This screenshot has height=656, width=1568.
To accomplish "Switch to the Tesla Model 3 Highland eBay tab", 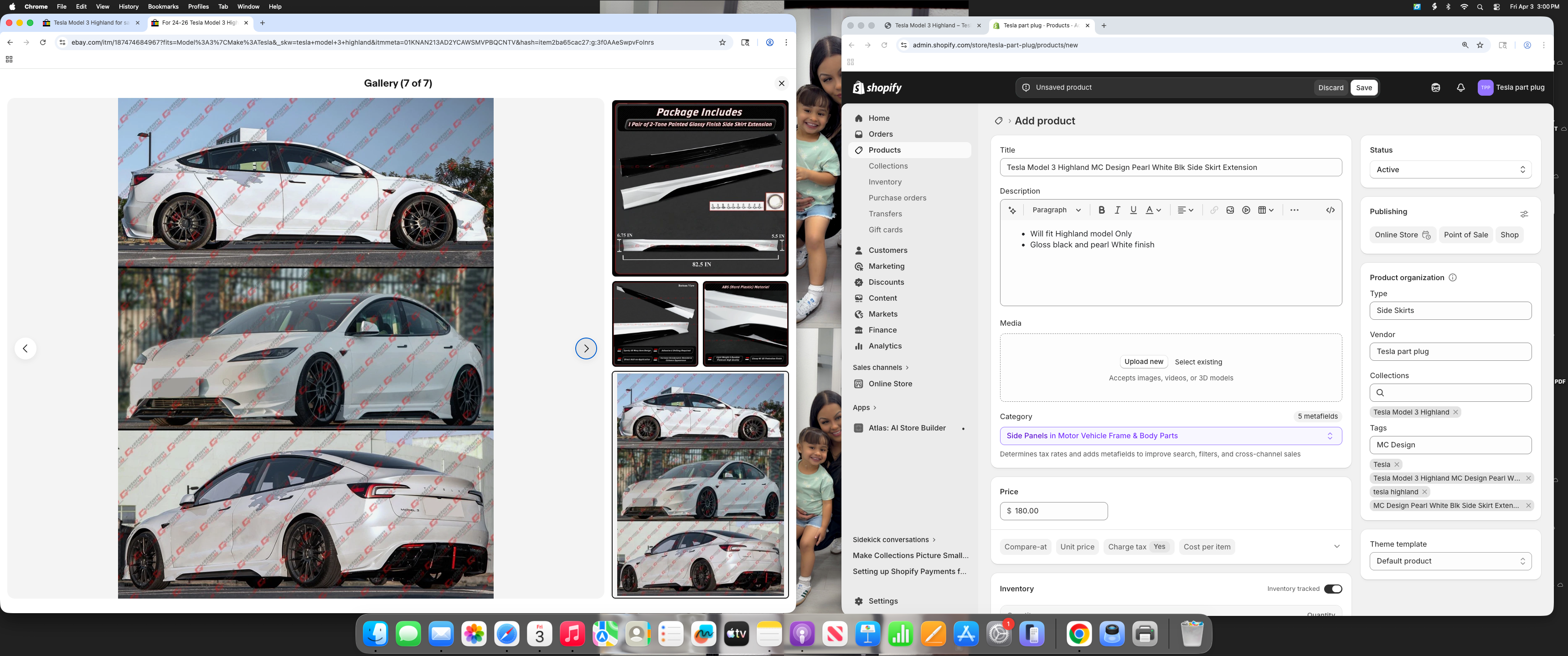I will pos(91,23).
